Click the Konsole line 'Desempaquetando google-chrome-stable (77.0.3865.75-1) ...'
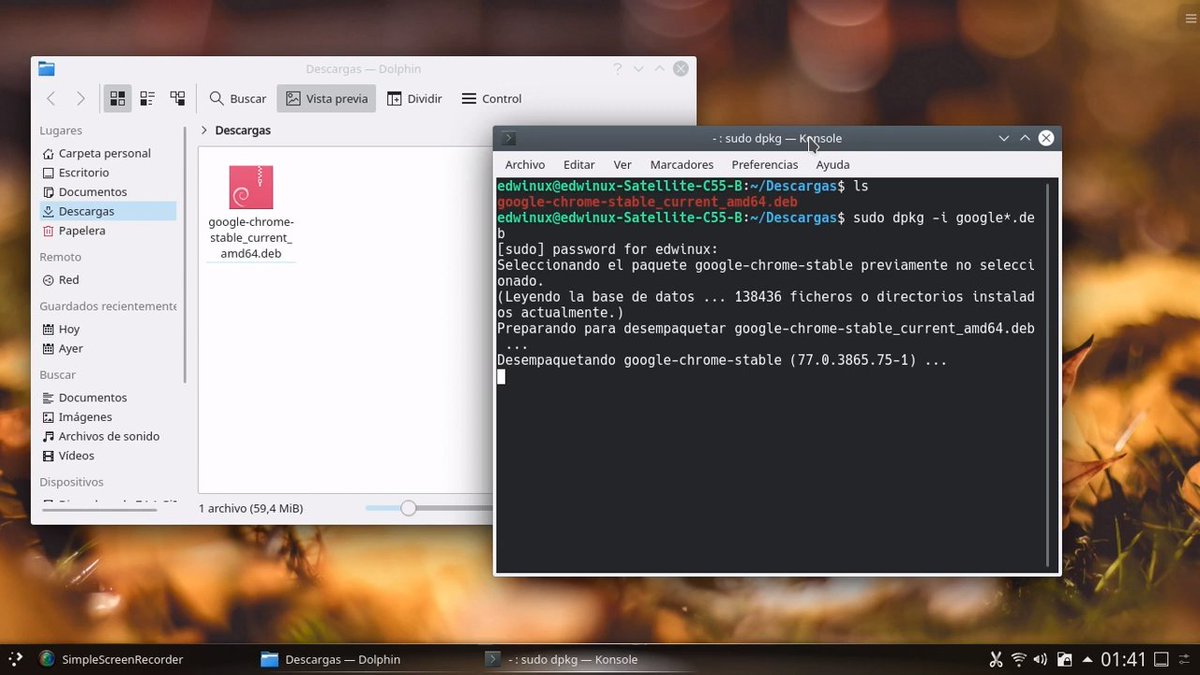Screen dimensions: 1200x675 click(722, 360)
